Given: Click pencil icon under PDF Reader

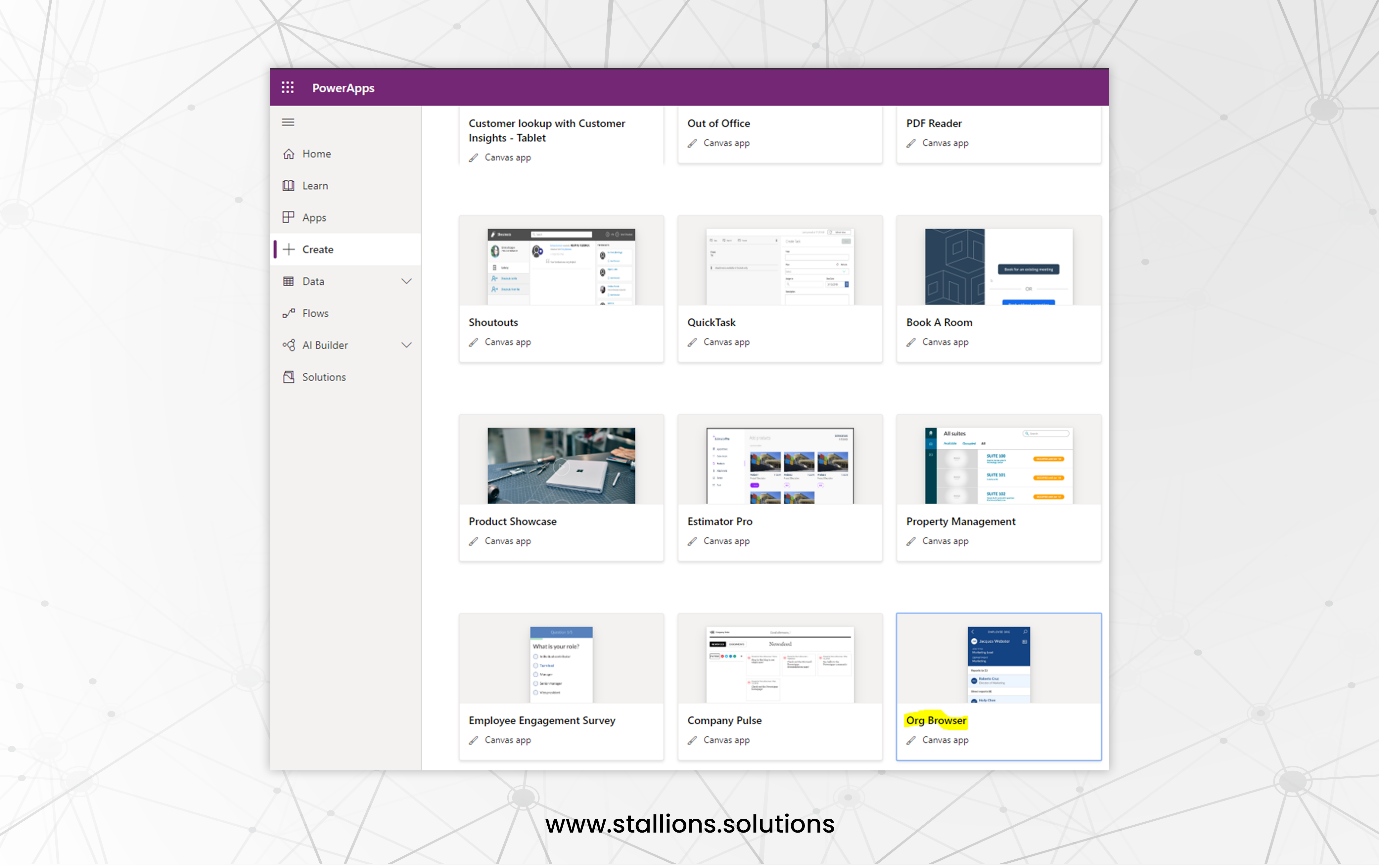Looking at the screenshot, I should pos(912,143).
